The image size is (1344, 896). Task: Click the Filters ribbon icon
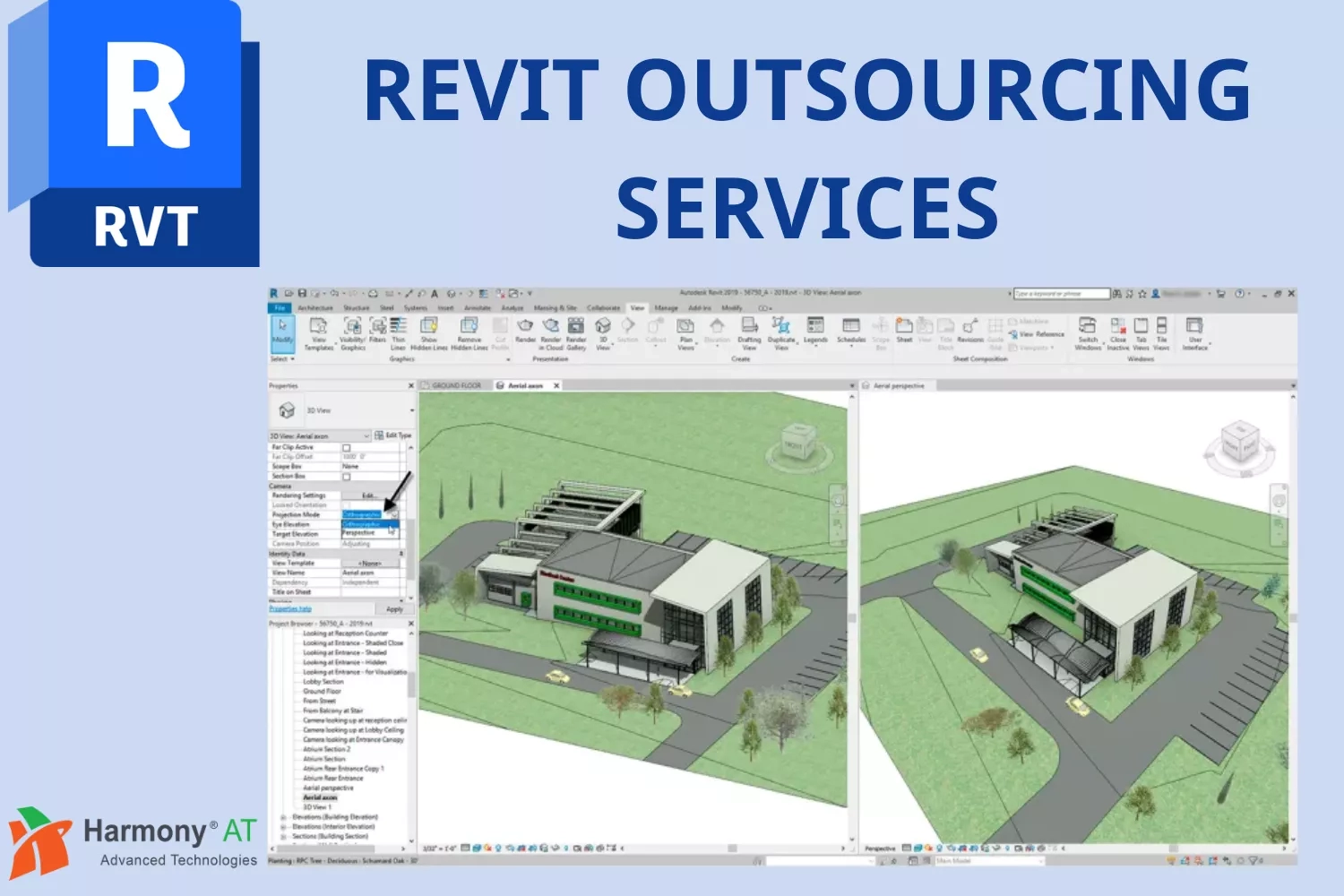[377, 330]
